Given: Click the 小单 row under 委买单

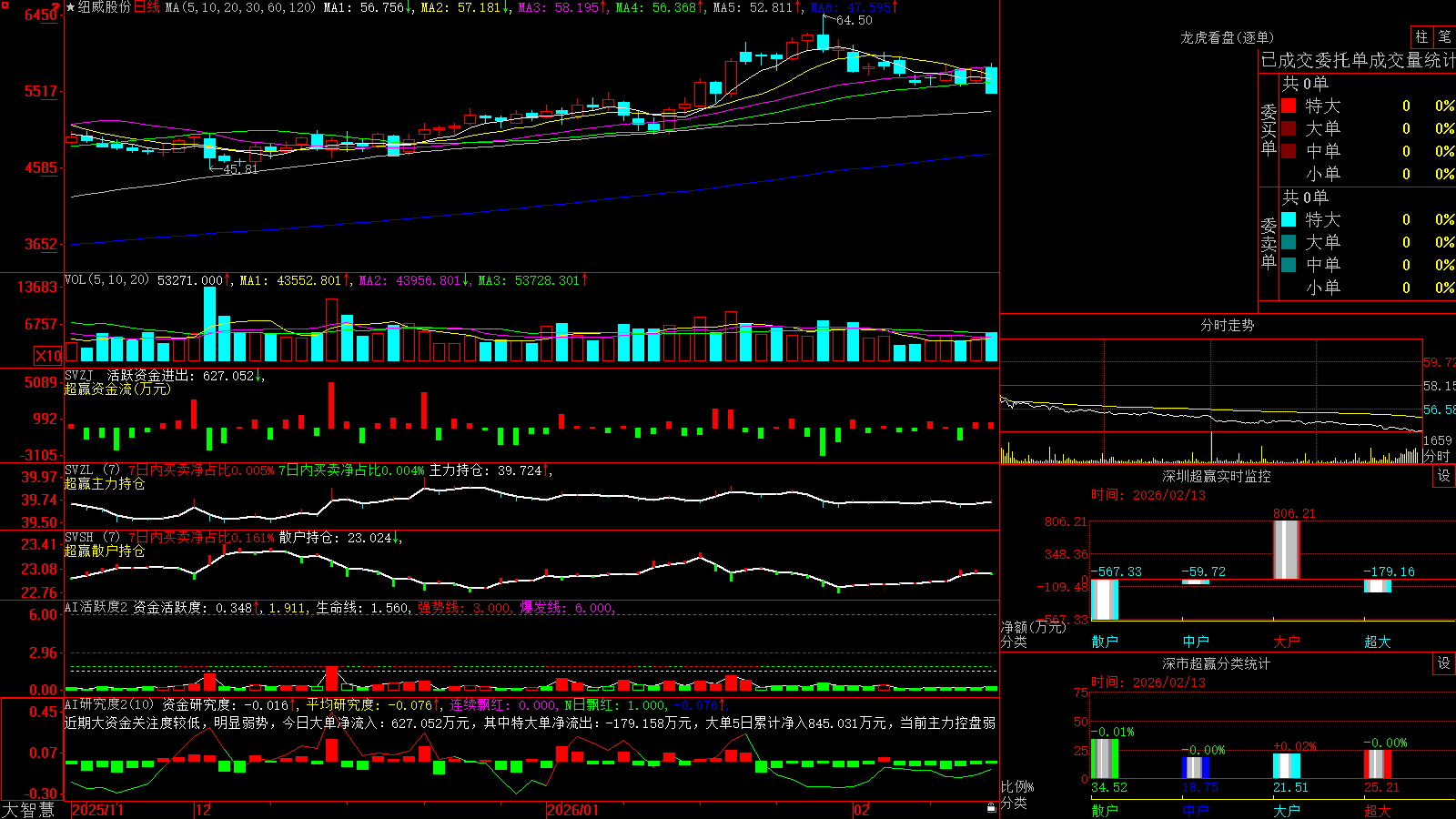Looking at the screenshot, I should pos(1368,174).
